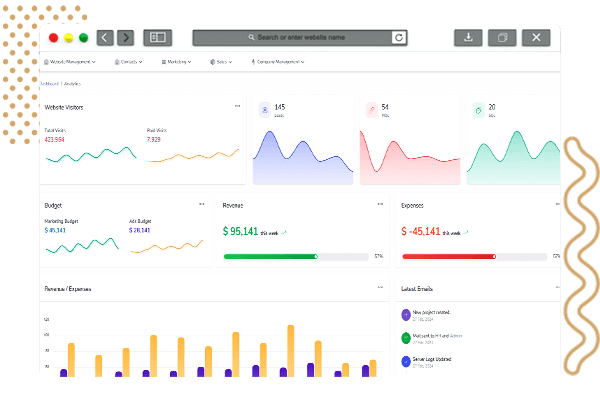Viewport: 600px width, 400px height.
Task: Expand the Sales menu
Action: [221, 62]
